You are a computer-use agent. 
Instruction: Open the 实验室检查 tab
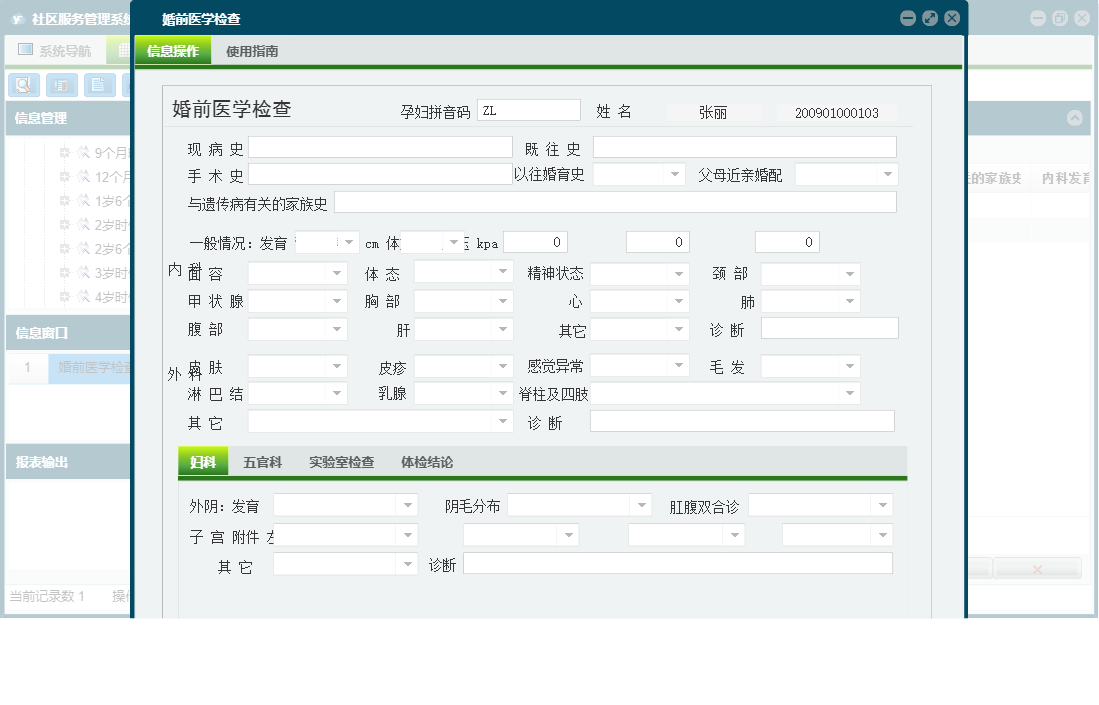(341, 462)
